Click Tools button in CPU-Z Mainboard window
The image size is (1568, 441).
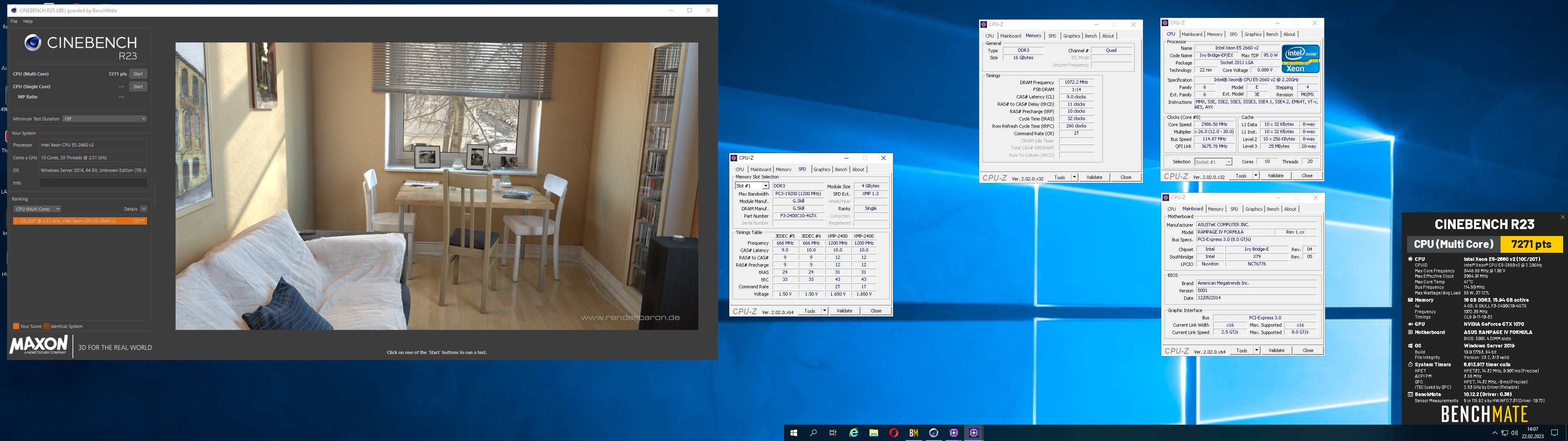coord(1242,350)
